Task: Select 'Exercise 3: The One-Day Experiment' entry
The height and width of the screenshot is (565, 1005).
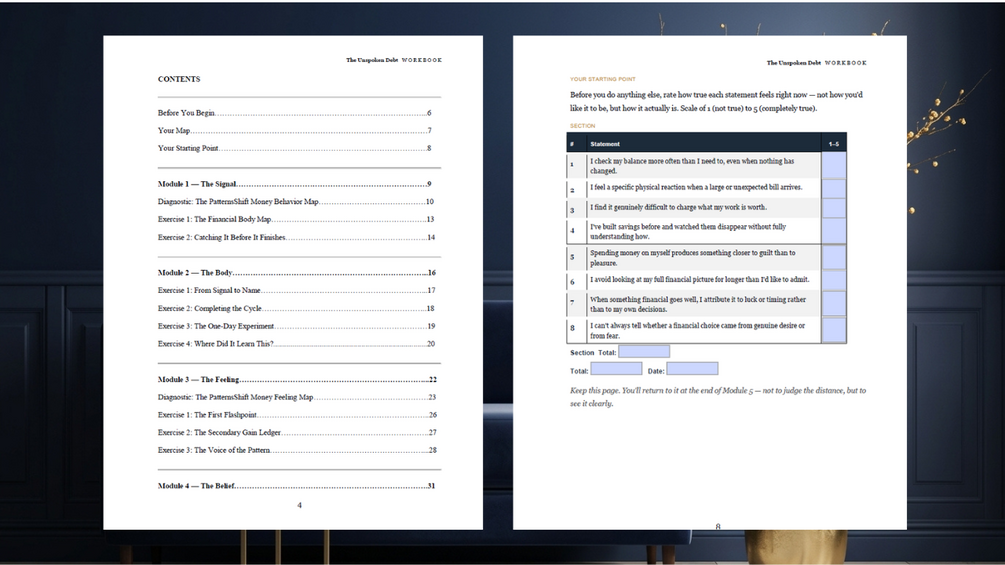Action: click(x=296, y=326)
